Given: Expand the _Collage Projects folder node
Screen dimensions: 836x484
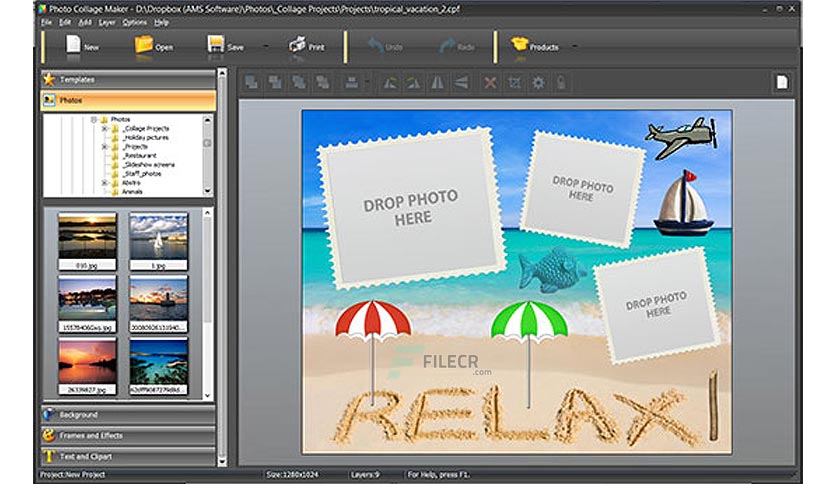Looking at the screenshot, I should tap(104, 128).
